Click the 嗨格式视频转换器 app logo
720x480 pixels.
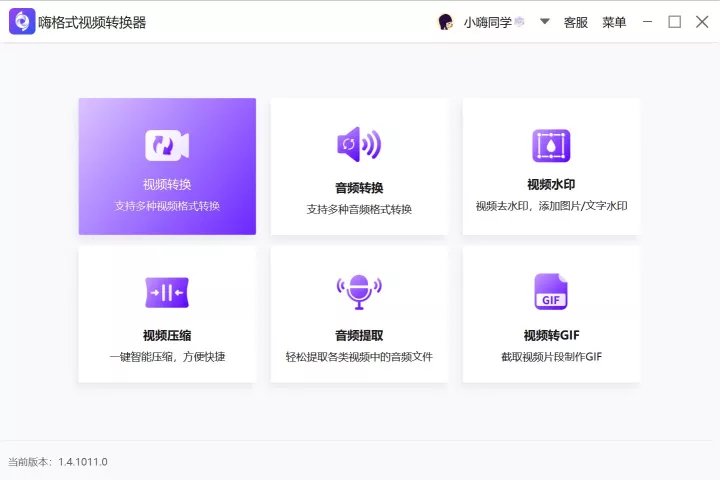(x=22, y=21)
